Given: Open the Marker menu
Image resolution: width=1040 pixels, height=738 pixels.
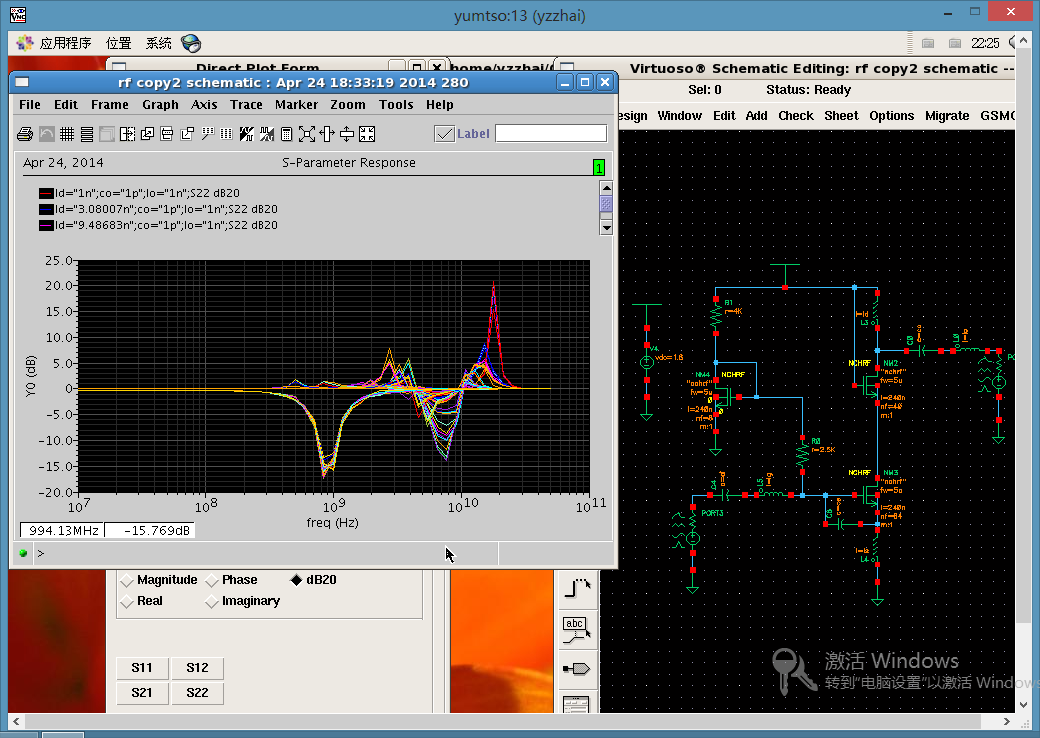Looking at the screenshot, I should (296, 105).
